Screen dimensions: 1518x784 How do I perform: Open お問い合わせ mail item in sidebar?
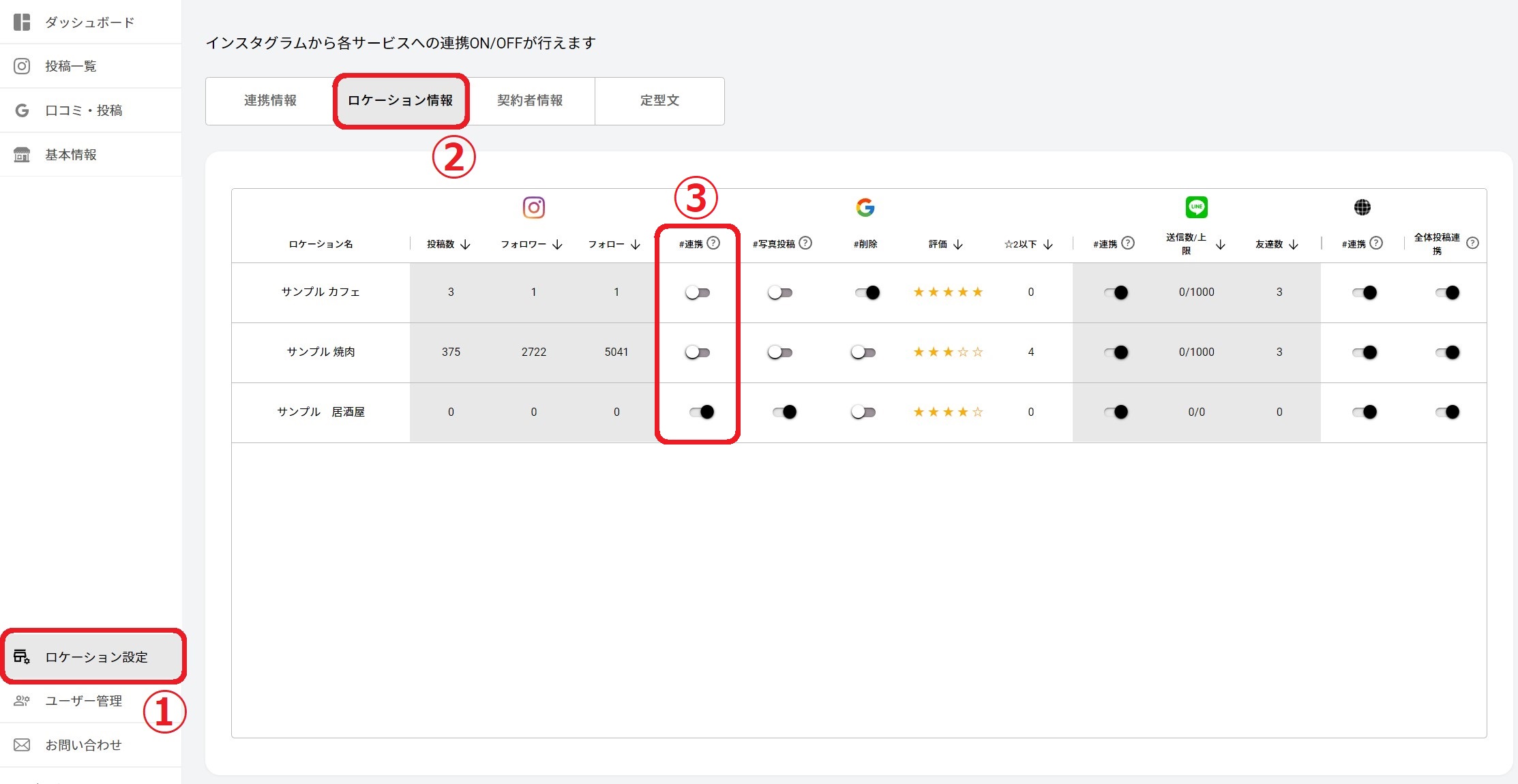pos(83,744)
